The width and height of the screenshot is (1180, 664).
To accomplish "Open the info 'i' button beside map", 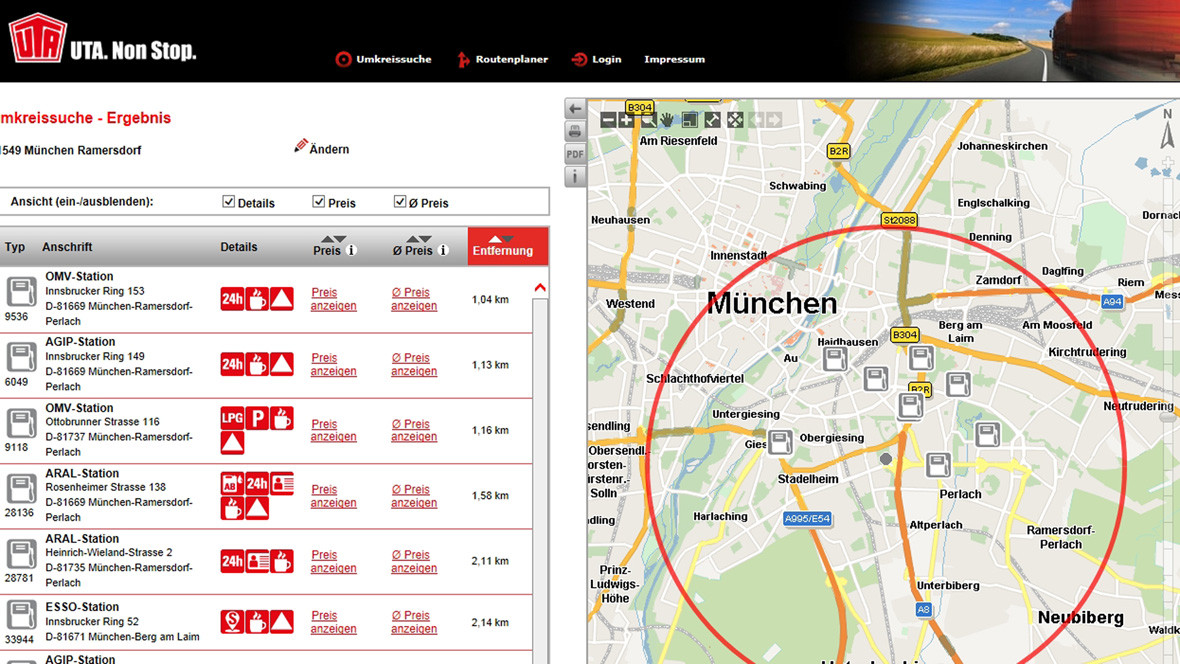I will tap(575, 177).
